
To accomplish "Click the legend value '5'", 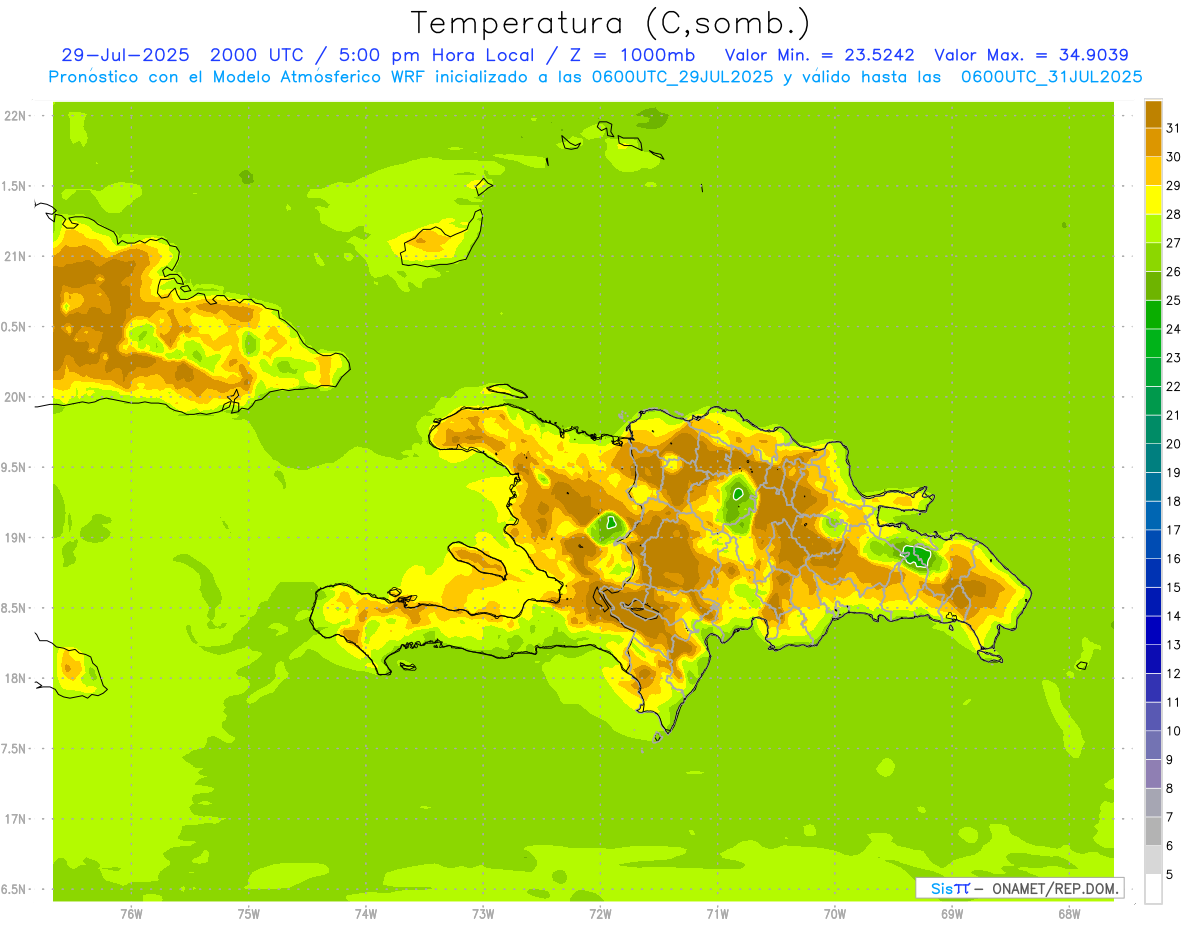I will click(x=1171, y=874).
